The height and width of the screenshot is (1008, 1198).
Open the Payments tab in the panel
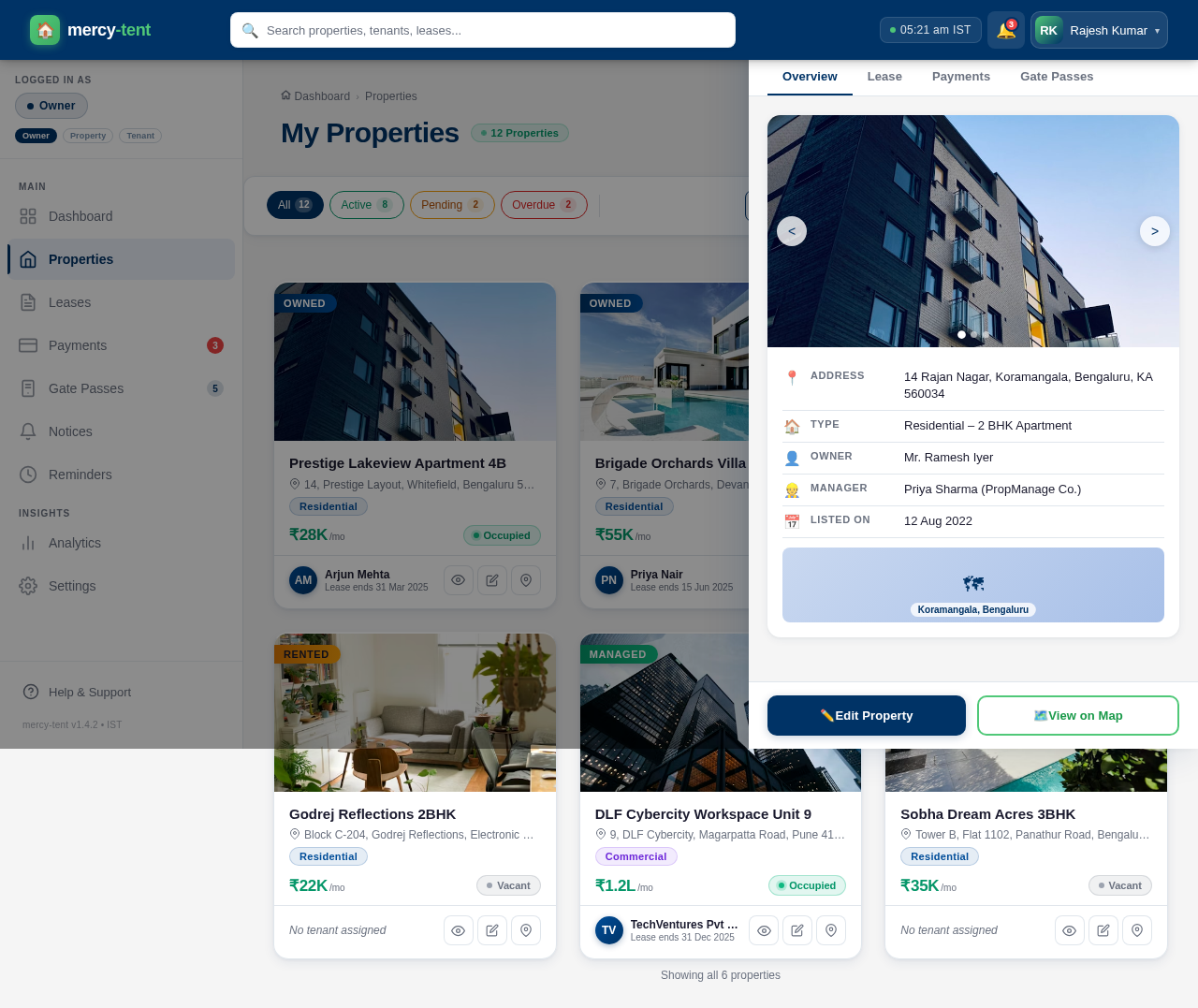[958, 75]
